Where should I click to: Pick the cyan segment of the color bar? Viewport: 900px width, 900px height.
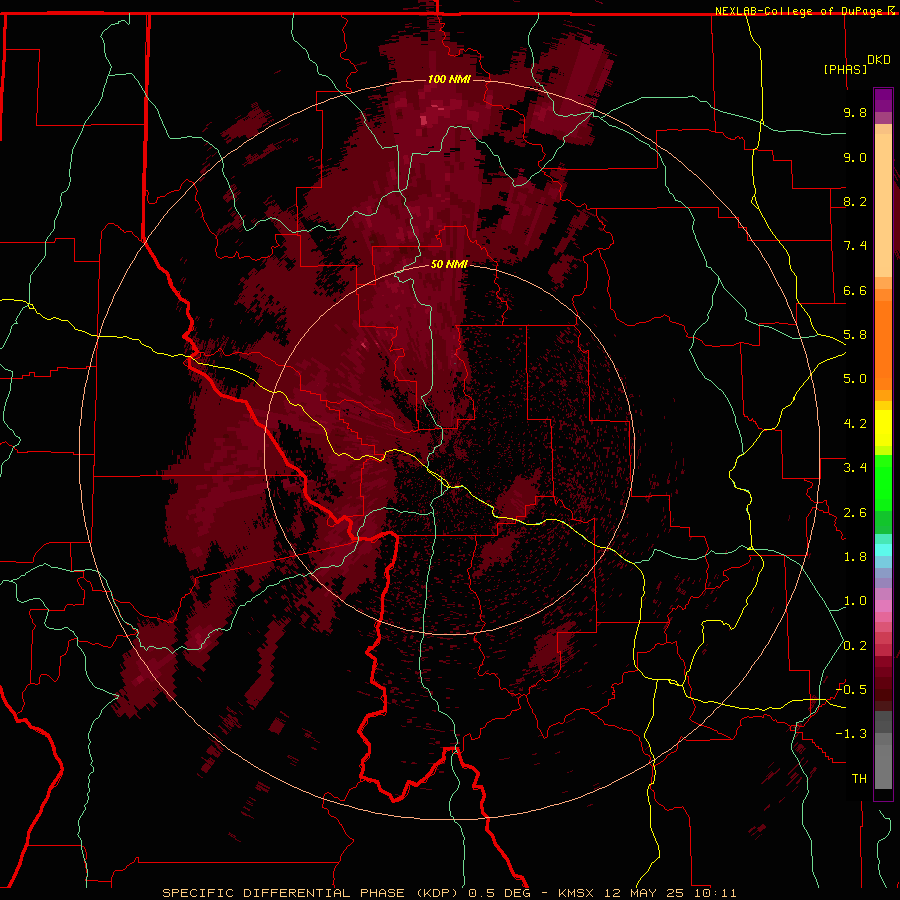883,549
